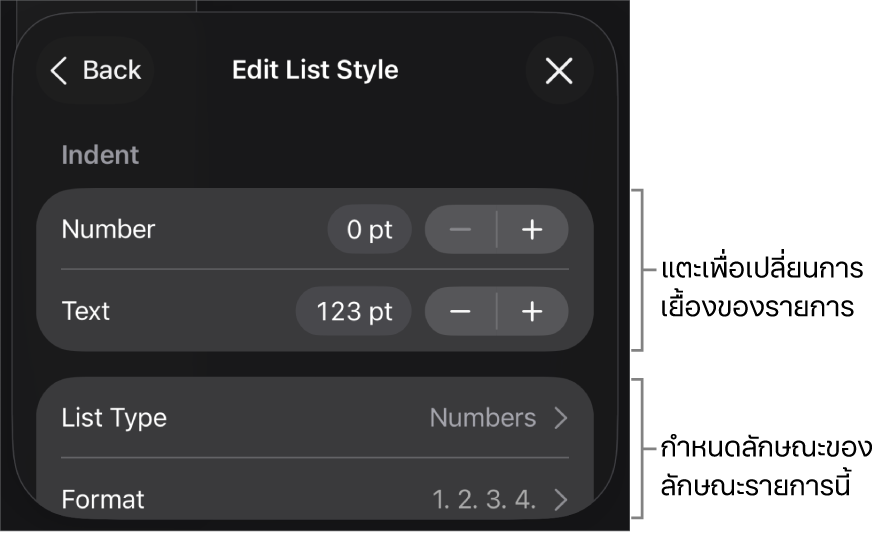Image resolution: width=884 pixels, height=537 pixels.
Task: Click the 123 pt Text indent field
Action: pos(354,312)
